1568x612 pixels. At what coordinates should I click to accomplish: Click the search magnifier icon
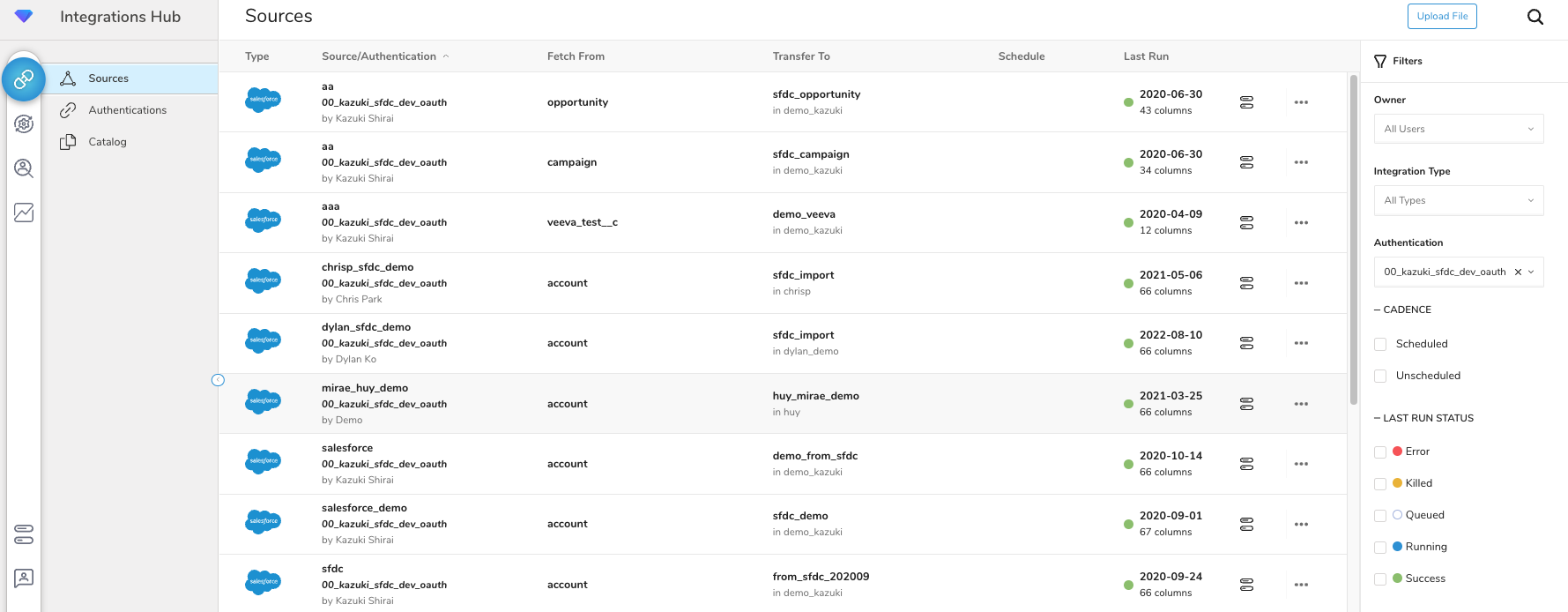(x=1535, y=17)
